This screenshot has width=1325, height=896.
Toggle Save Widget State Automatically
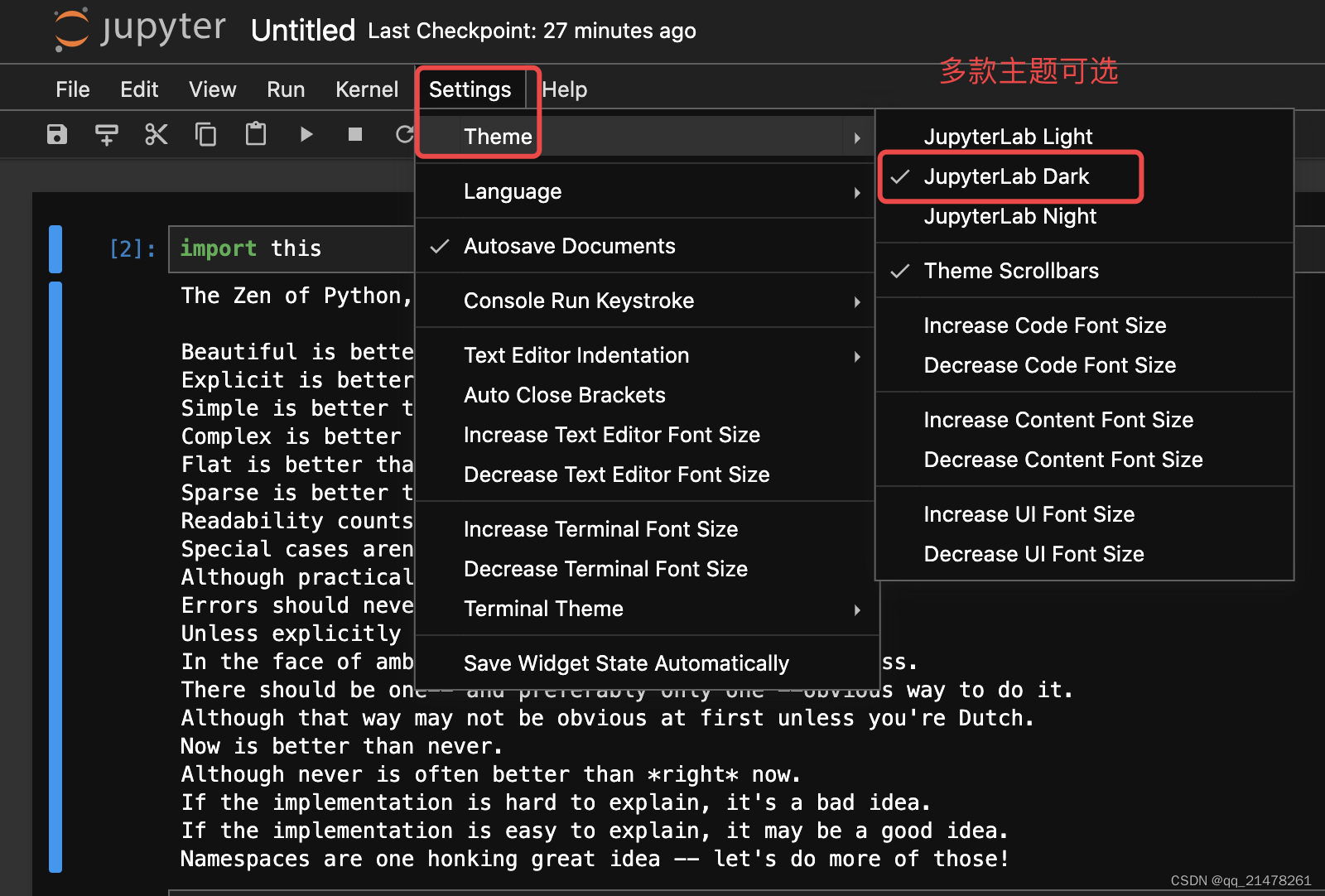[644, 663]
